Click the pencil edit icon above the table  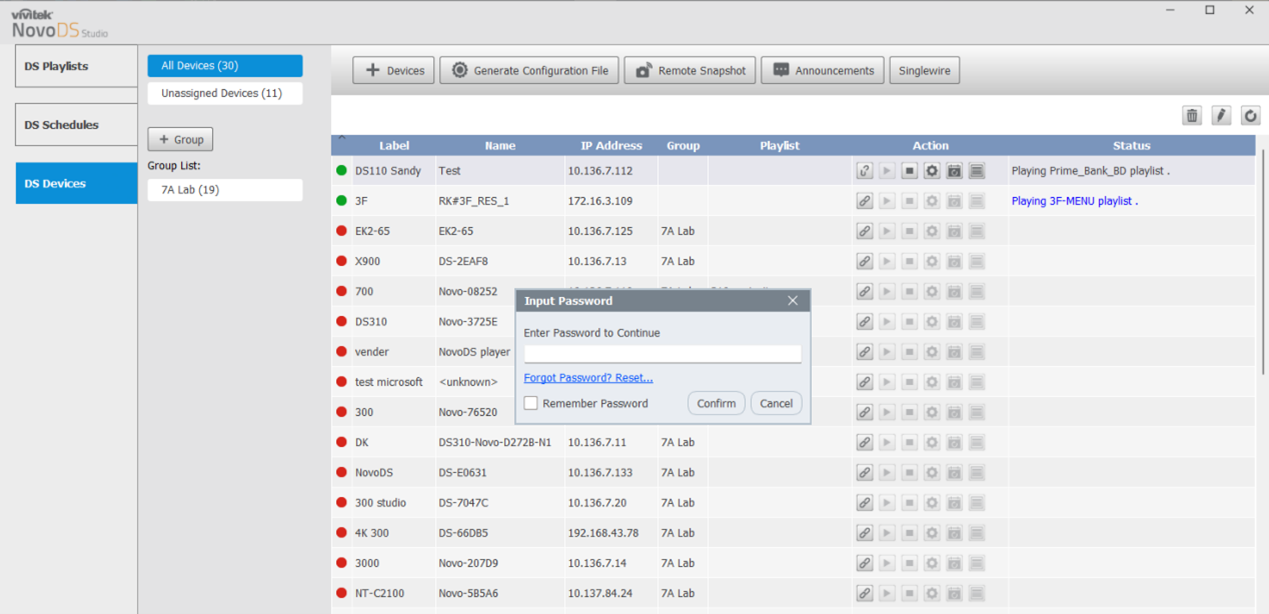(x=1221, y=116)
